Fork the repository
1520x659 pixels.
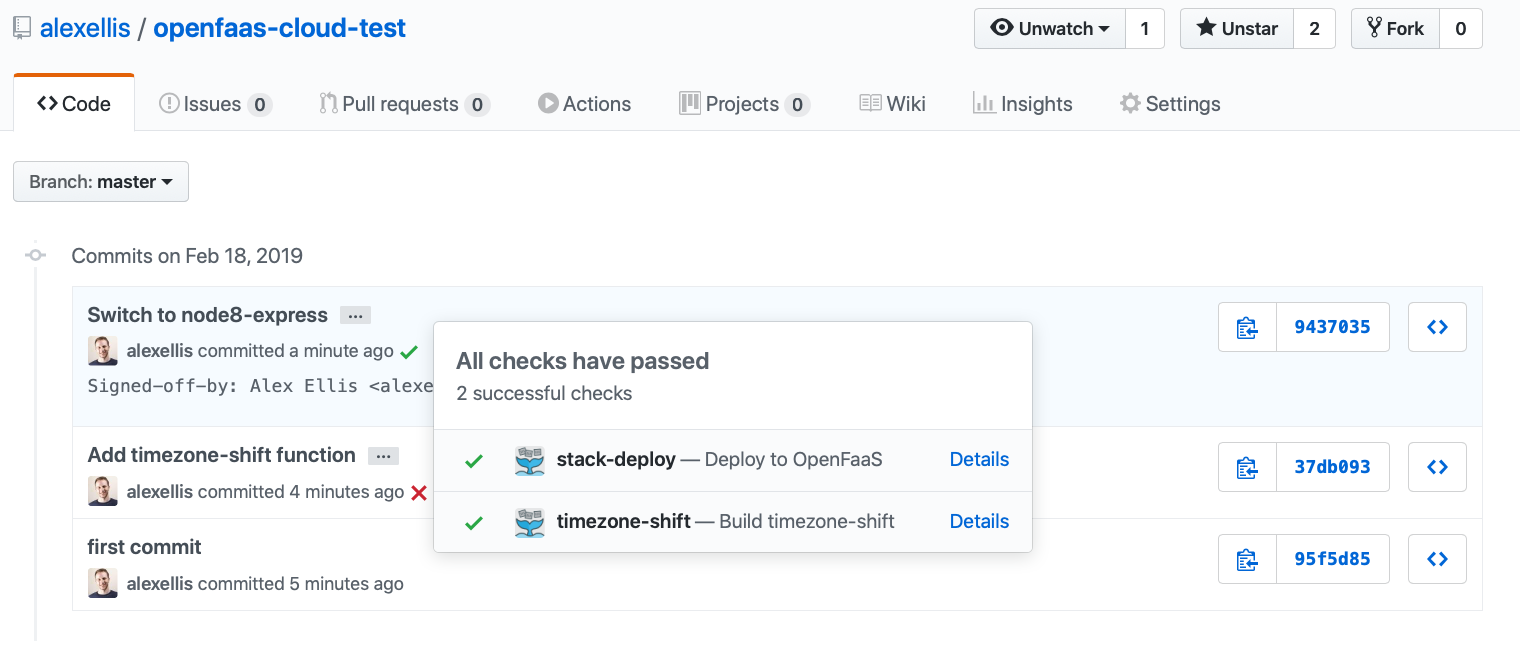tap(1395, 29)
